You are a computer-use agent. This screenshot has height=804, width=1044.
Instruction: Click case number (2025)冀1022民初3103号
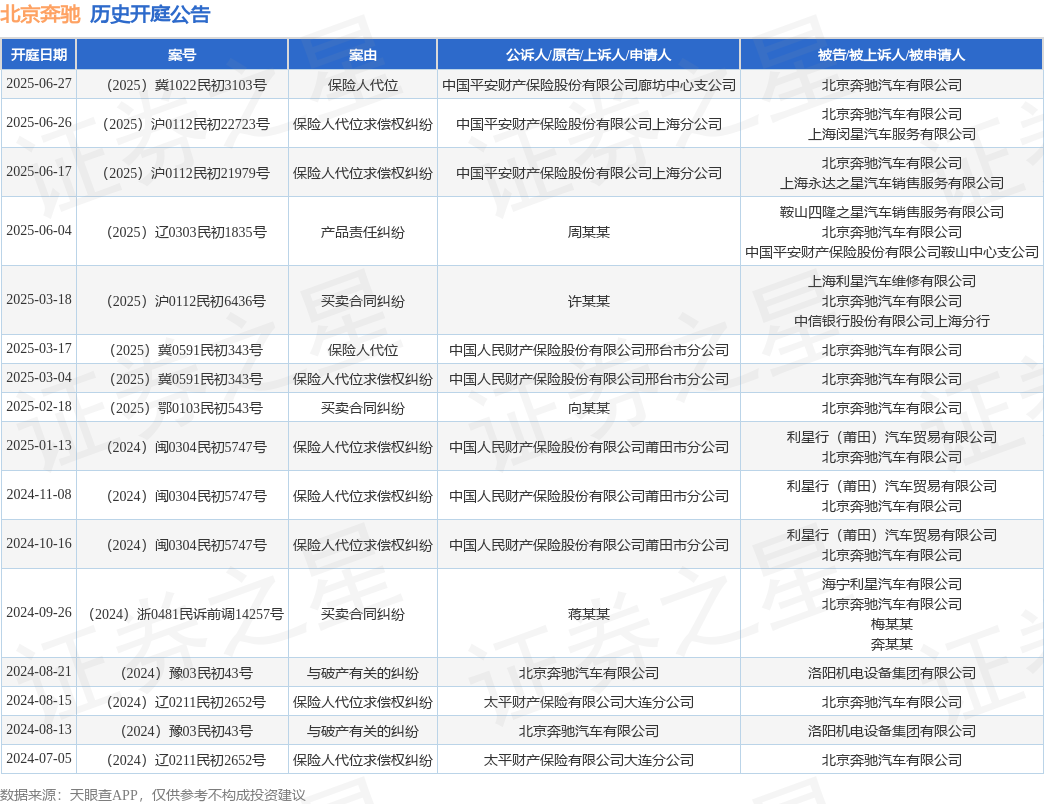pyautogui.click(x=182, y=85)
